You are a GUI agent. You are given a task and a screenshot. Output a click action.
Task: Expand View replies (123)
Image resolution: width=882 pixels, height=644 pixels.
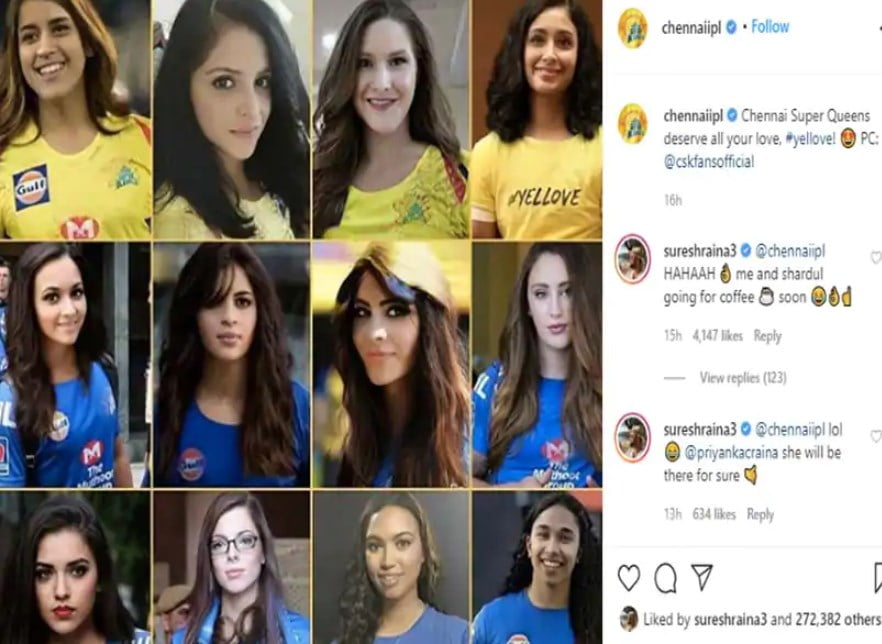pos(742,377)
